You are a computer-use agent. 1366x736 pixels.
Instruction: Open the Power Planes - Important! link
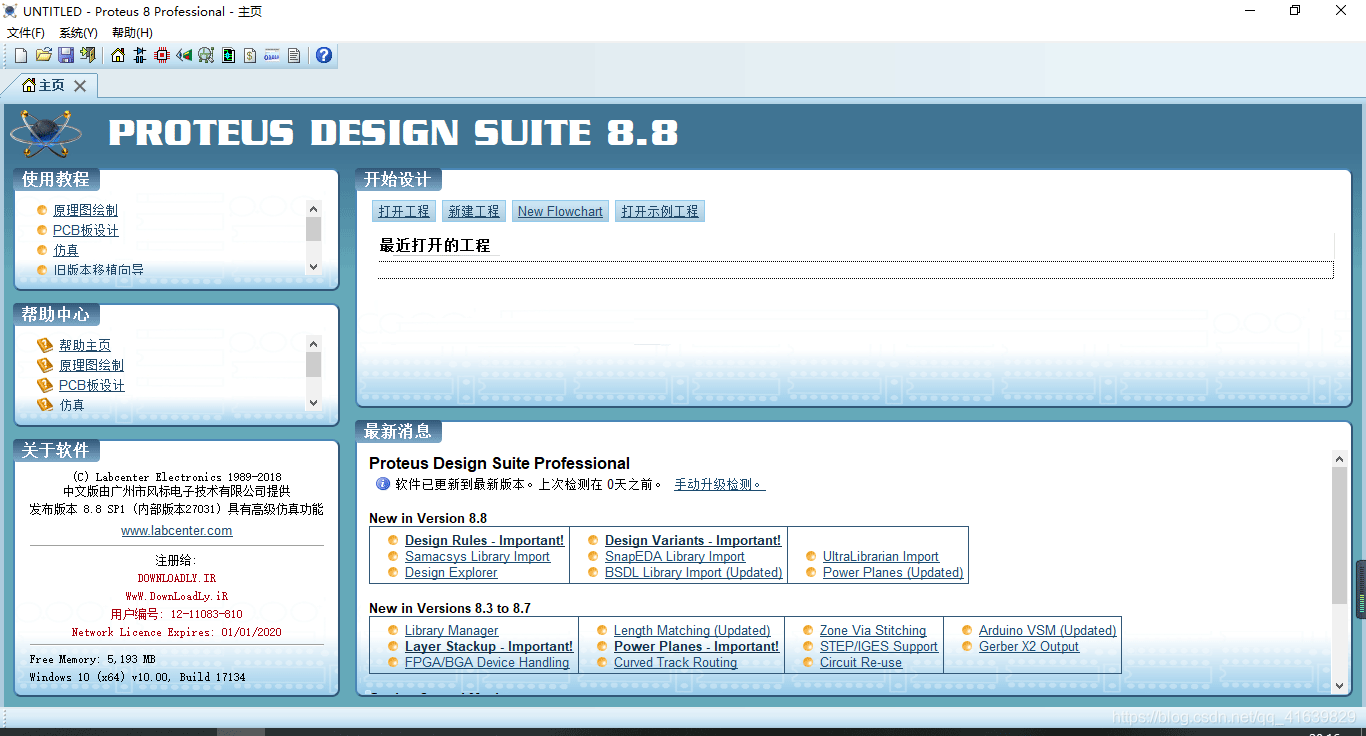point(696,647)
